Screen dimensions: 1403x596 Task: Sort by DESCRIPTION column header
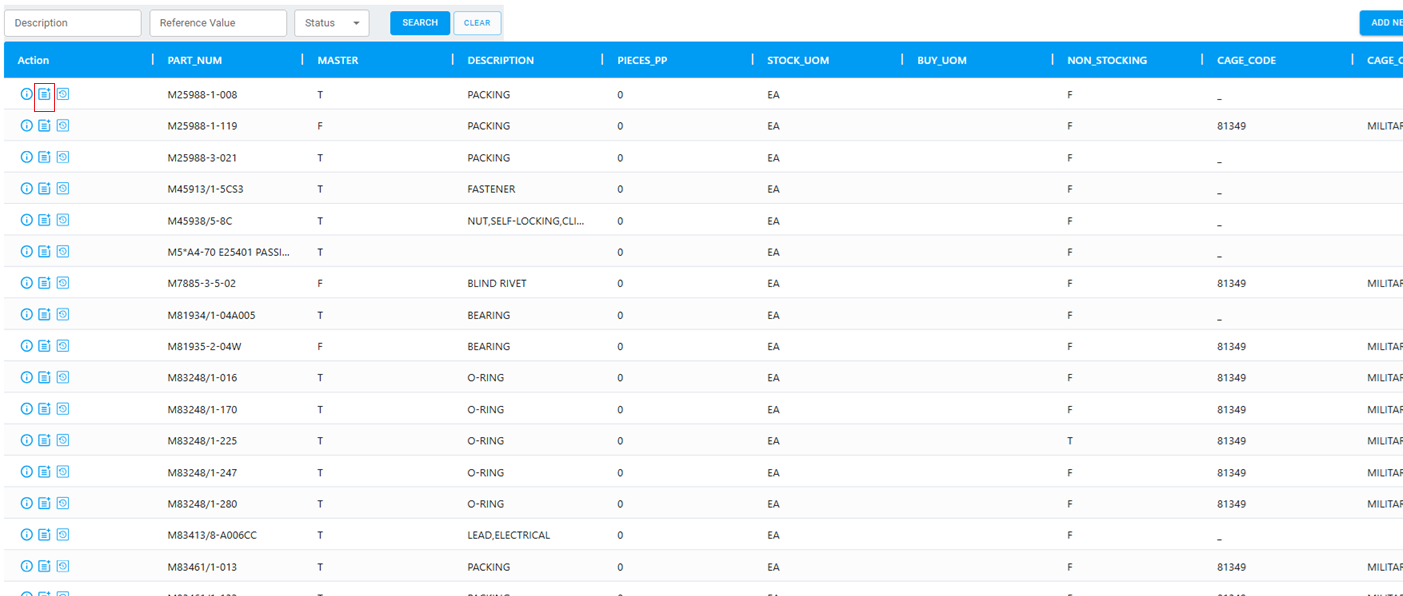(x=501, y=60)
